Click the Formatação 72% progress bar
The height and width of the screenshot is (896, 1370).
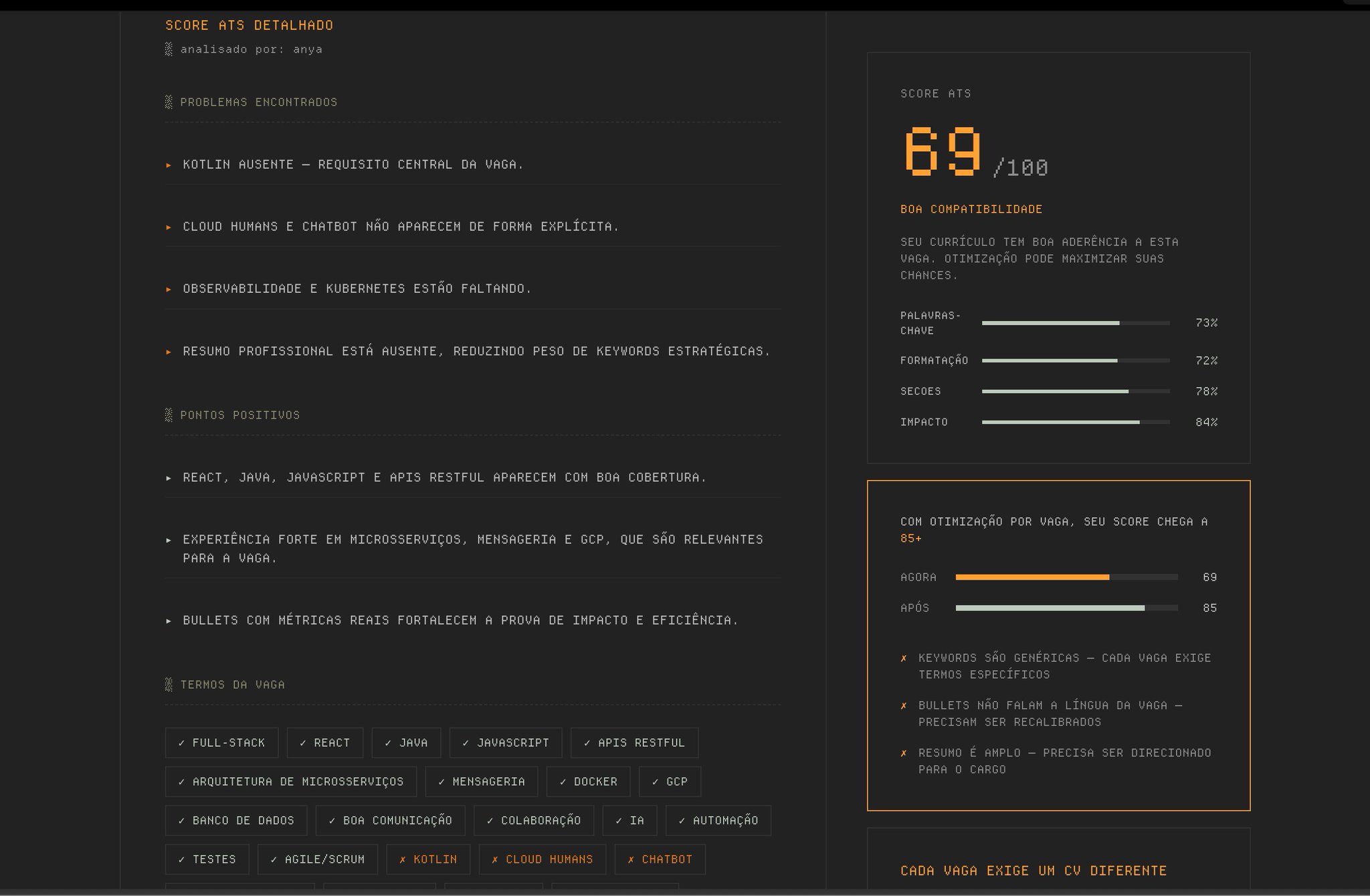[x=1076, y=360]
